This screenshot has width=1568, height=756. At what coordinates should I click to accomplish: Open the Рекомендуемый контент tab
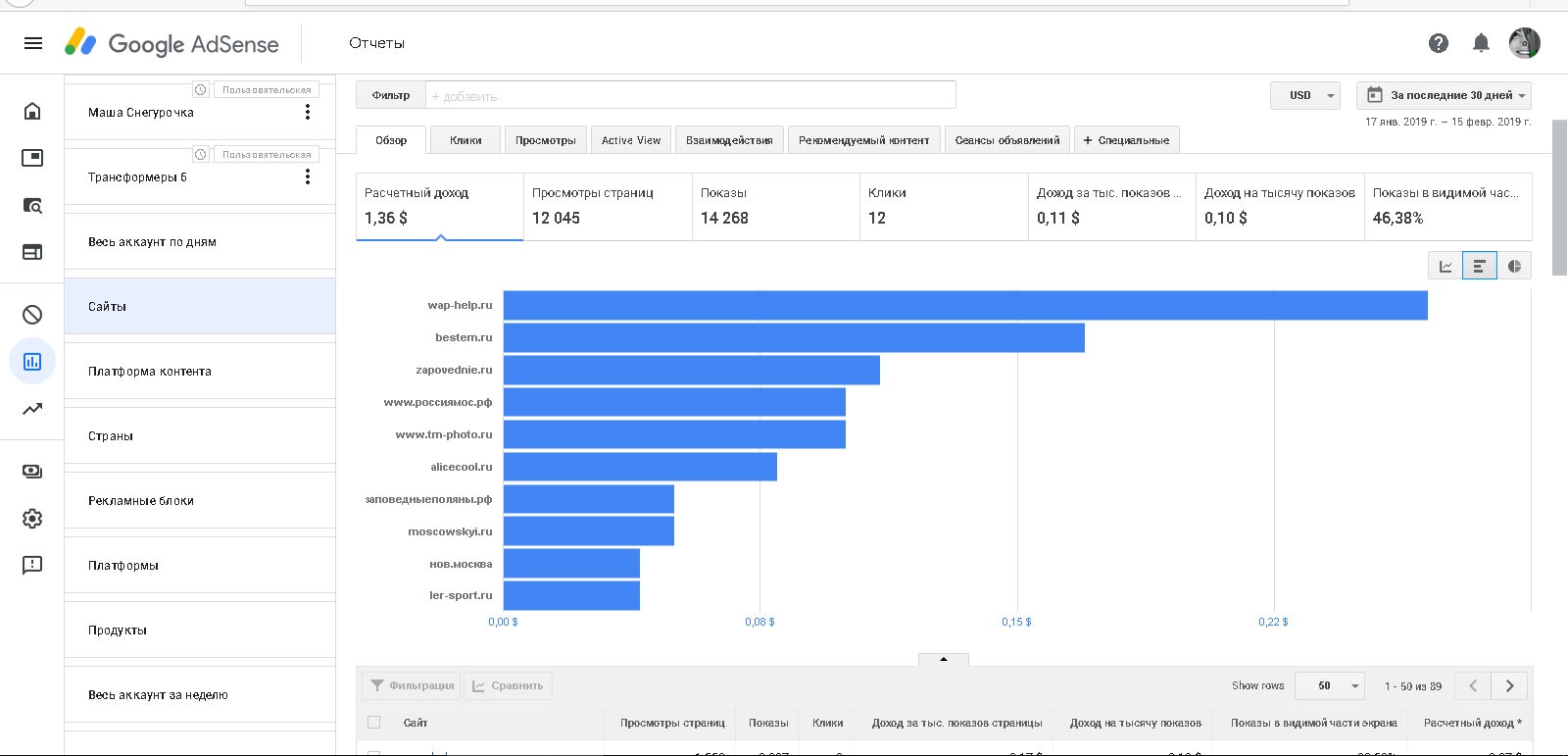[x=863, y=140]
